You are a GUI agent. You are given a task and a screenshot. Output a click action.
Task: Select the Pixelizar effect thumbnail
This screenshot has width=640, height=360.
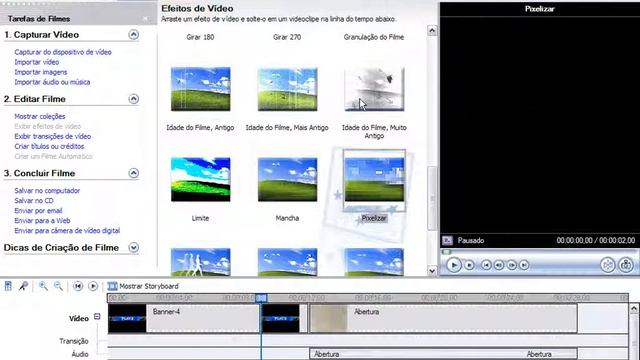[374, 180]
